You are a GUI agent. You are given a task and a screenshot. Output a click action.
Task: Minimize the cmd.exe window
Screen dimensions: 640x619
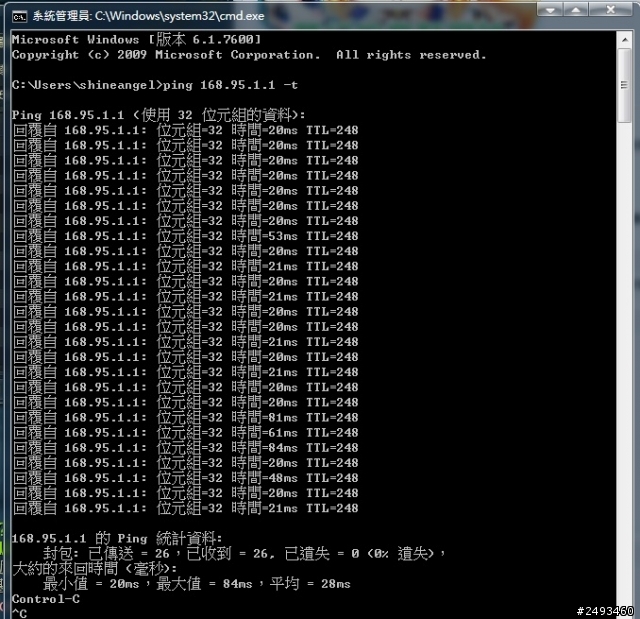550,10
